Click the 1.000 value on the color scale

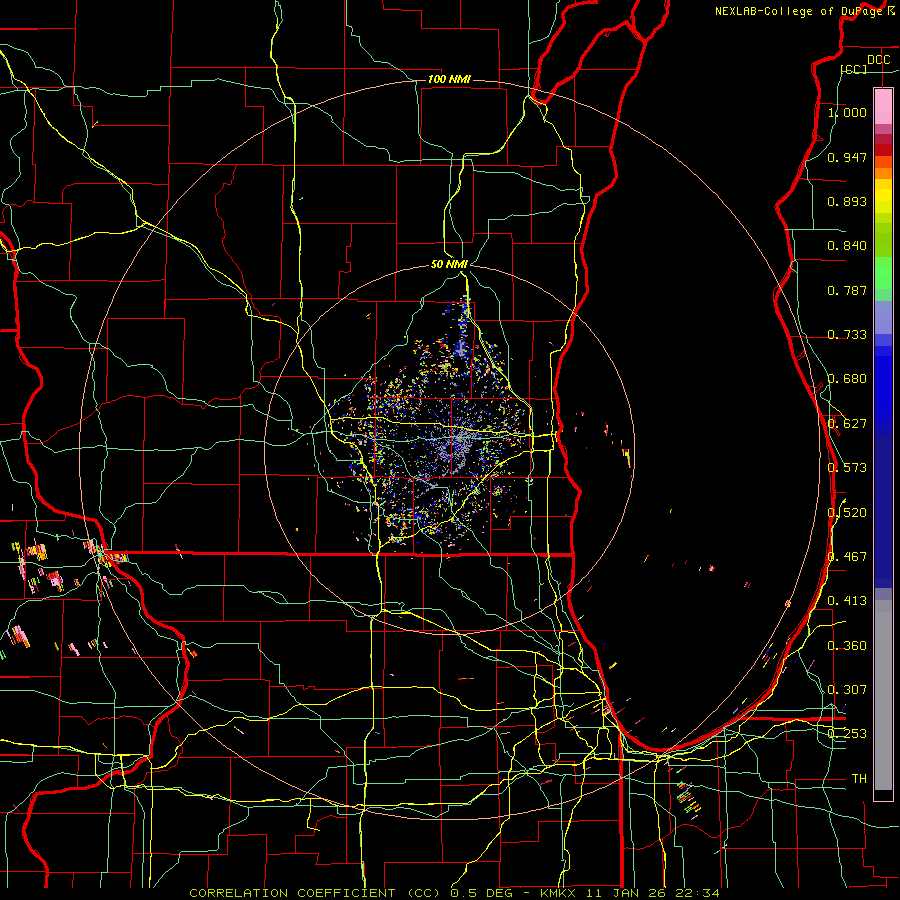pos(847,112)
